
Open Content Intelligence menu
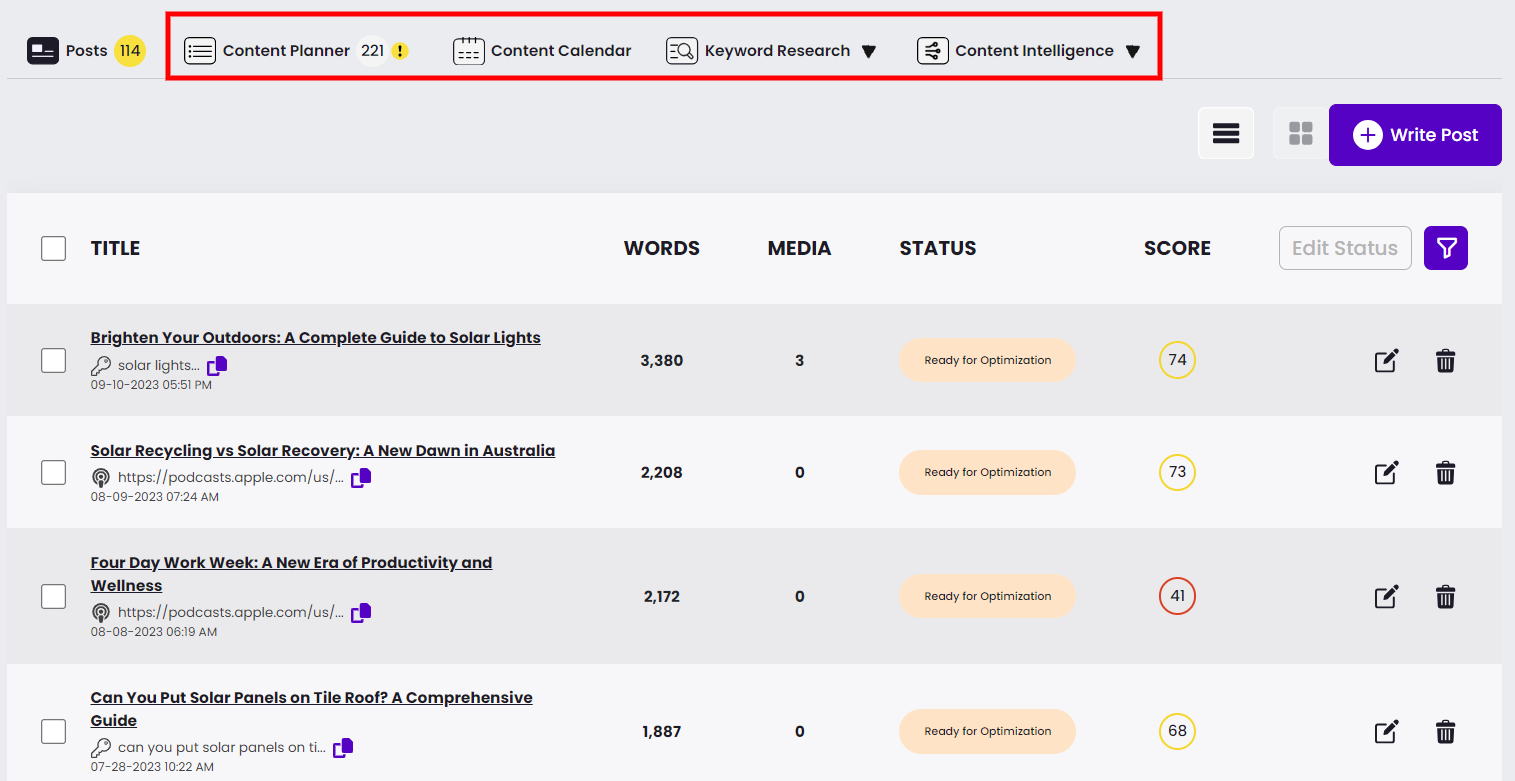[x=1029, y=50]
